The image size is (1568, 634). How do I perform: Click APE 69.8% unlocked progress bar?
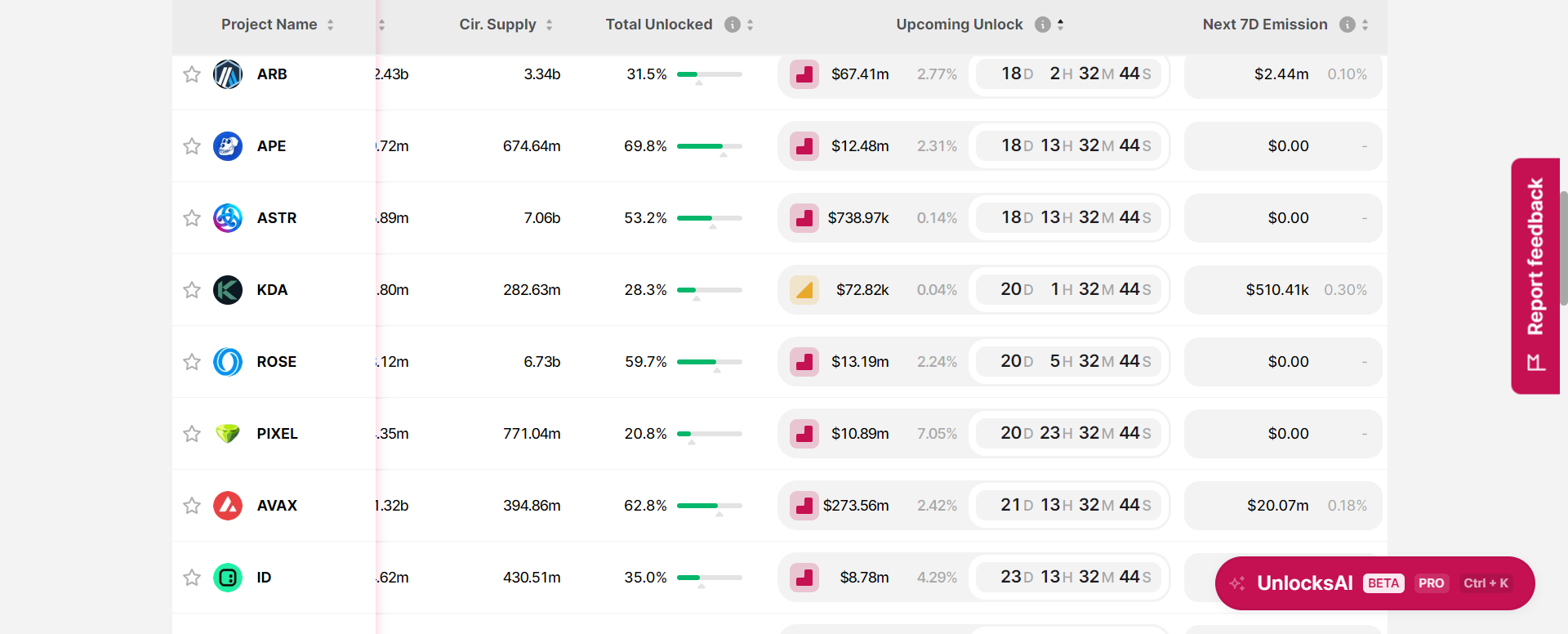click(x=710, y=146)
